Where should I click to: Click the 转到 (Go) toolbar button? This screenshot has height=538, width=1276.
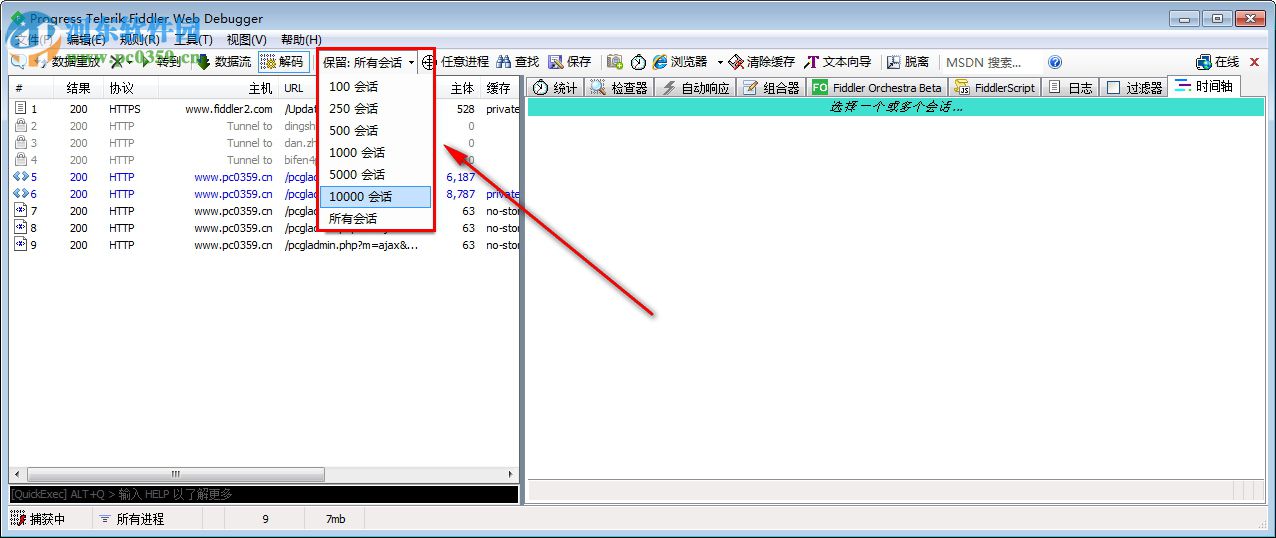click(161, 62)
